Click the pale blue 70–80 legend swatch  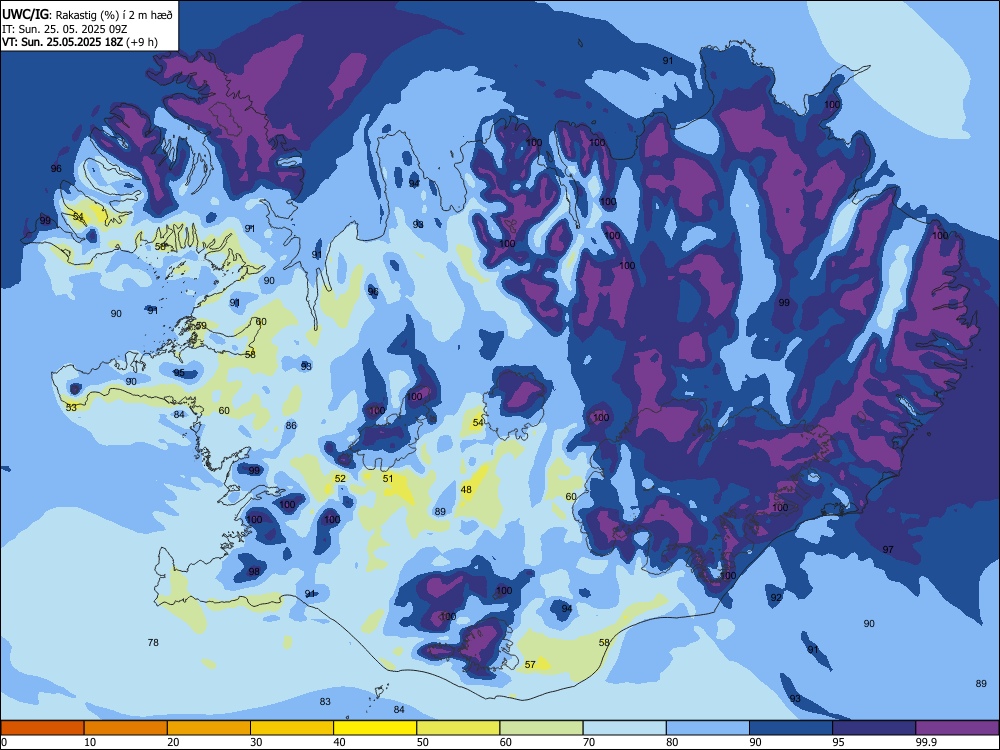625,728
